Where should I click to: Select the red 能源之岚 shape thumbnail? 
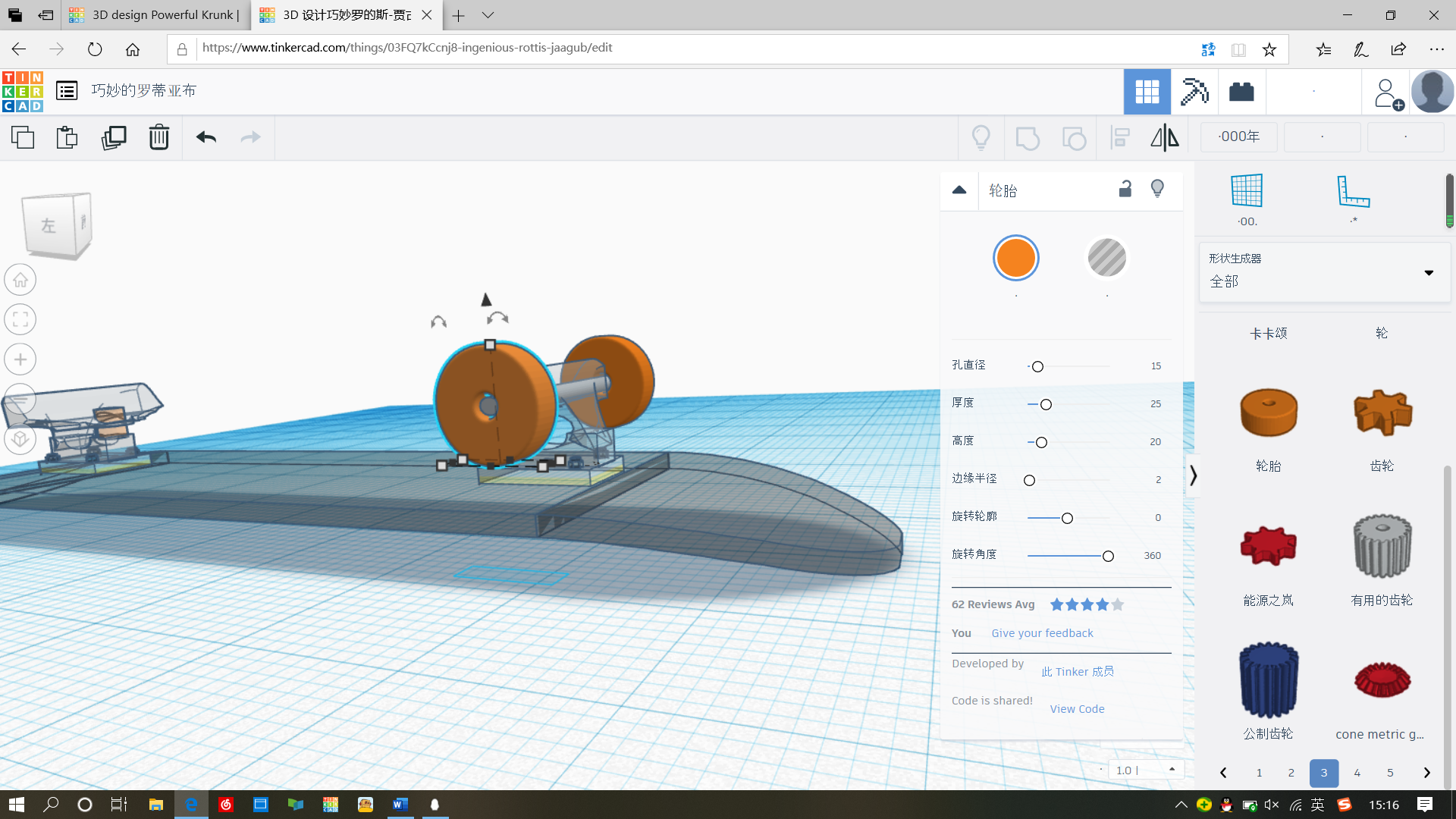point(1269,546)
